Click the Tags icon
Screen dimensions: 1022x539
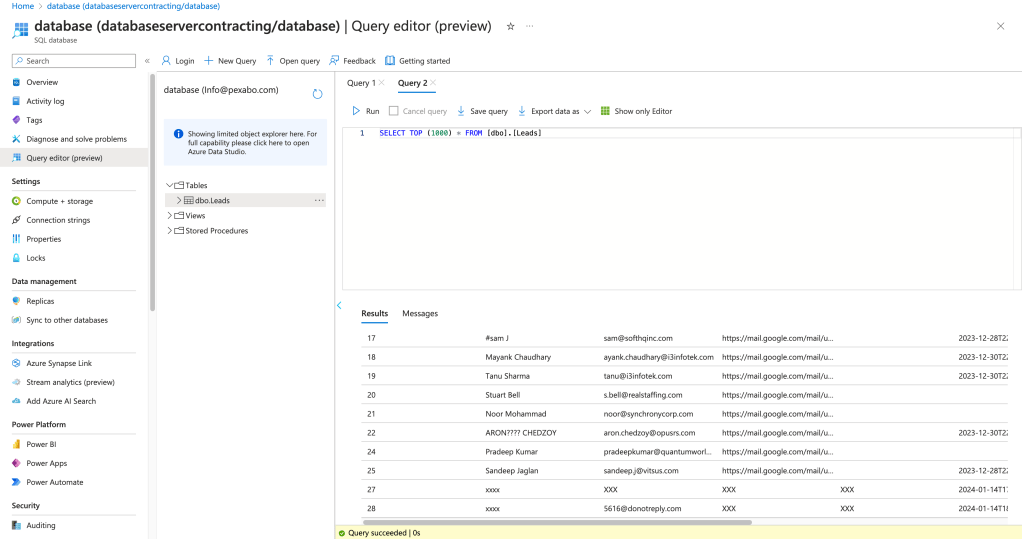16,120
